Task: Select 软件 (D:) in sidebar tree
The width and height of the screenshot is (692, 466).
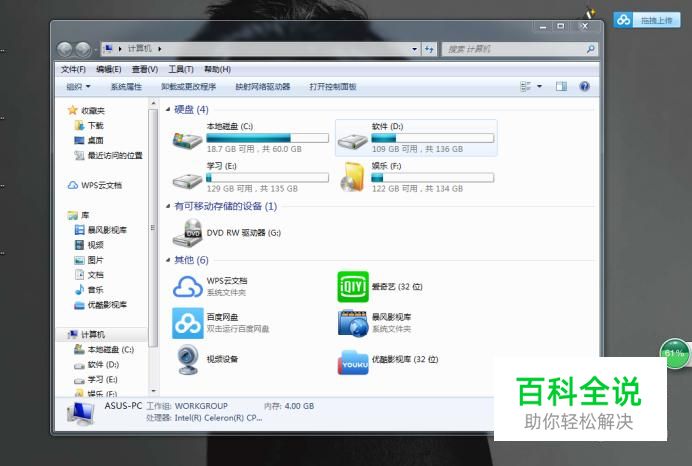Action: [97, 365]
